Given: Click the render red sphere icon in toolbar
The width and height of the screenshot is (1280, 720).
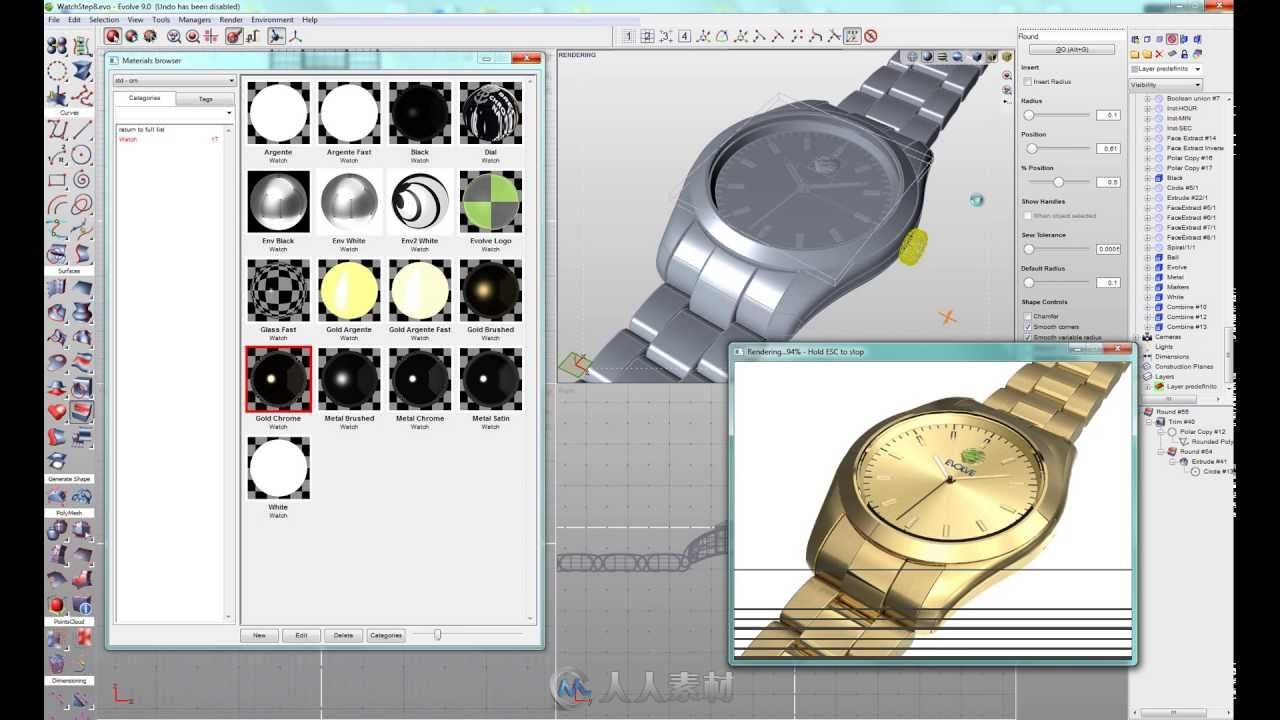Looking at the screenshot, I should [x=114, y=36].
